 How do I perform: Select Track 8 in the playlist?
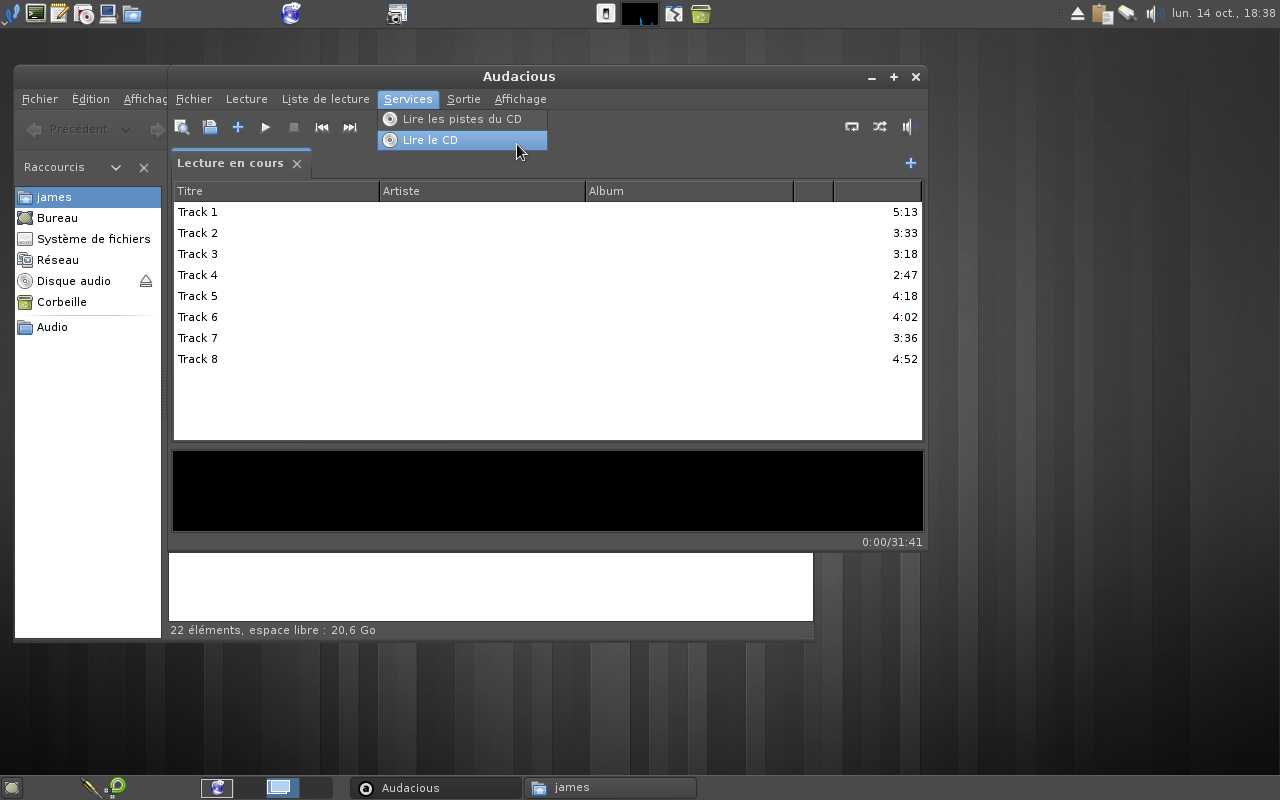click(548, 359)
